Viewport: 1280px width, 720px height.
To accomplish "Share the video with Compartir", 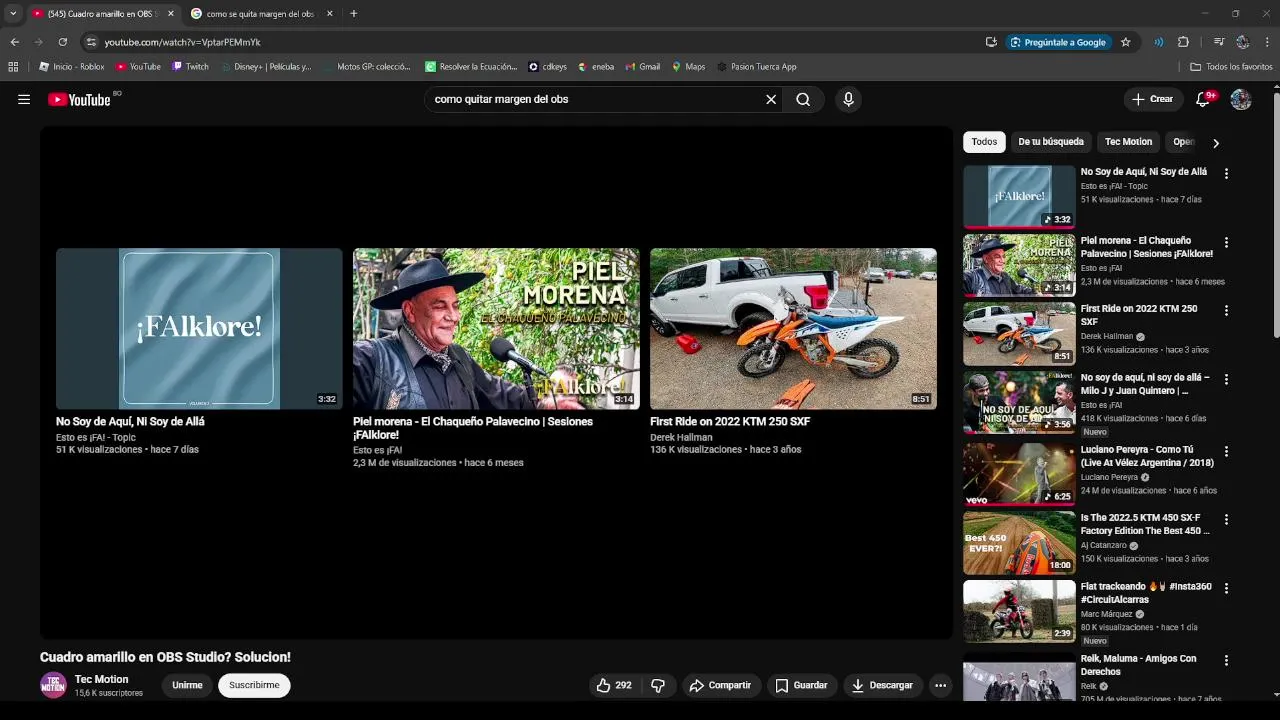I will click(721, 685).
